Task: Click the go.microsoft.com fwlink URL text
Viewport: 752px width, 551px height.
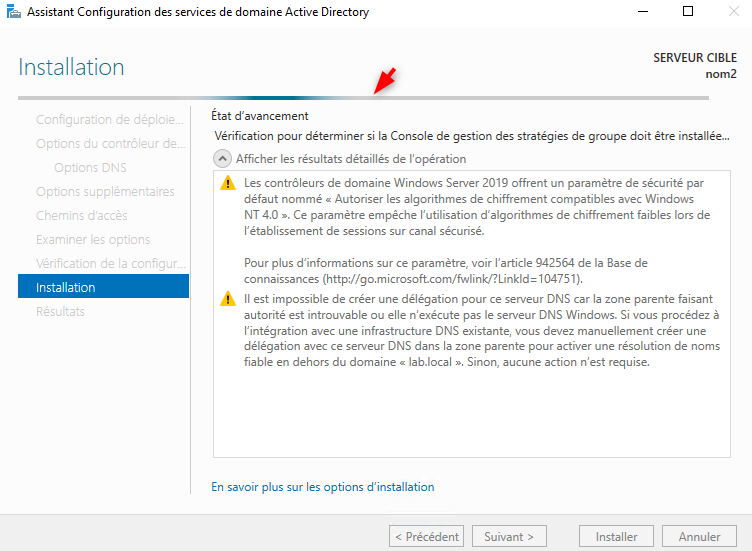Action: click(451, 279)
